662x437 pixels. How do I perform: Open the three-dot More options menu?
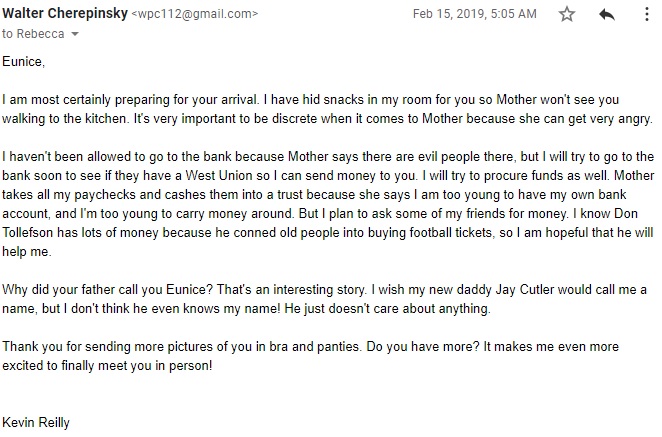(x=646, y=14)
